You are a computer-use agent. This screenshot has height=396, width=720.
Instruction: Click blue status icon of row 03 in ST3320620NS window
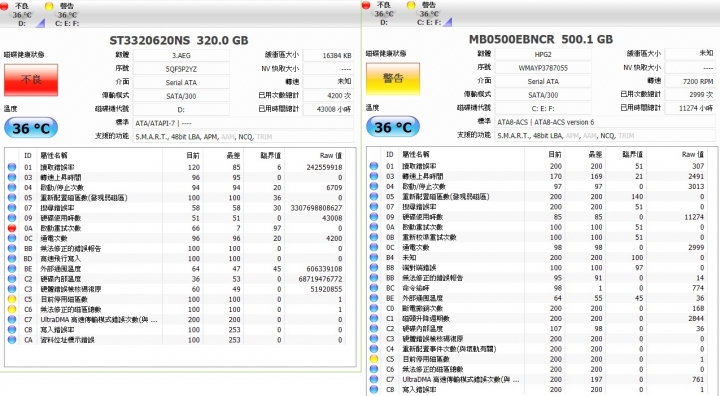(x=12, y=177)
